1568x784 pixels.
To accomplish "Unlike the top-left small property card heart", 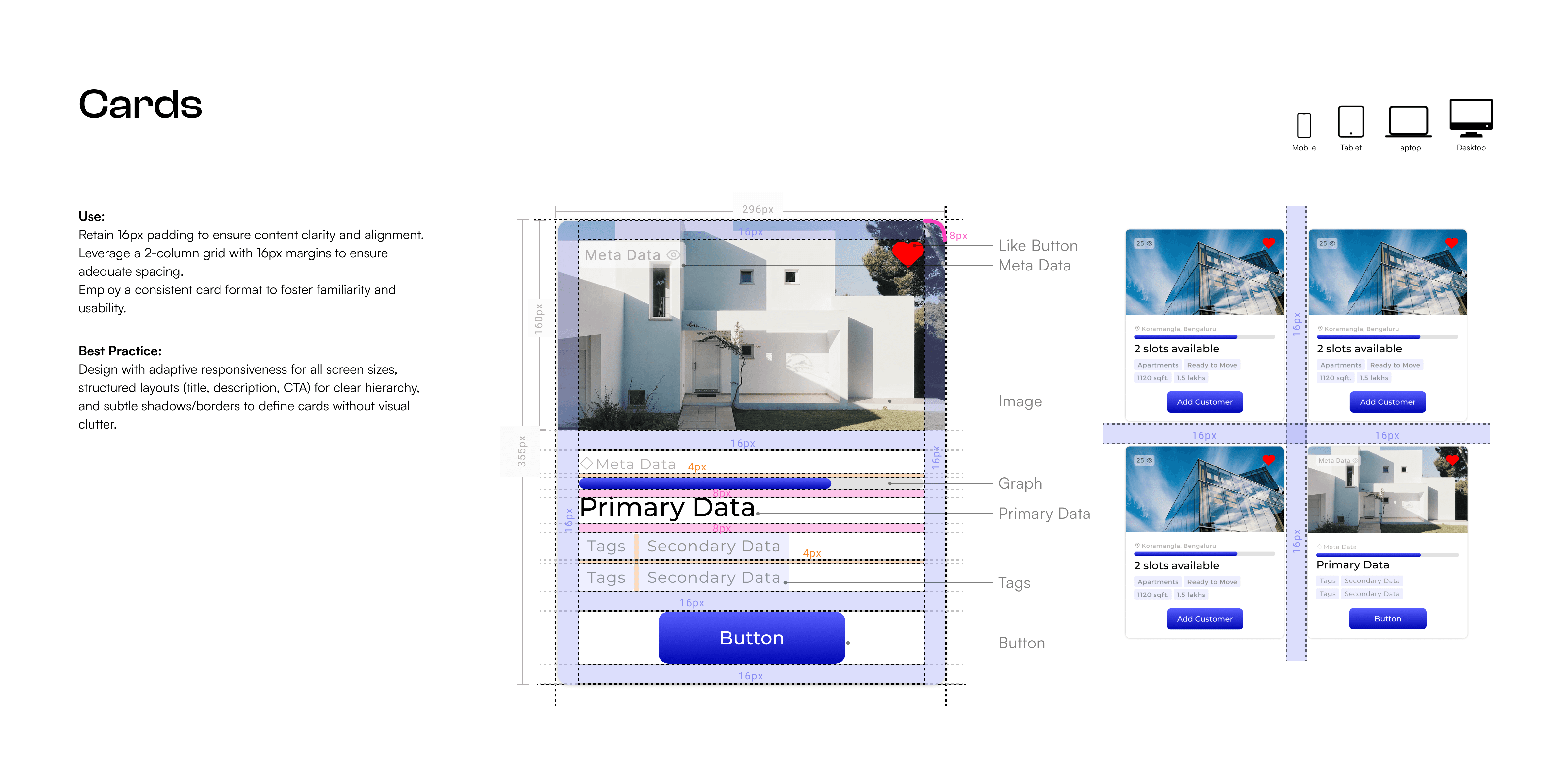I will point(1268,243).
